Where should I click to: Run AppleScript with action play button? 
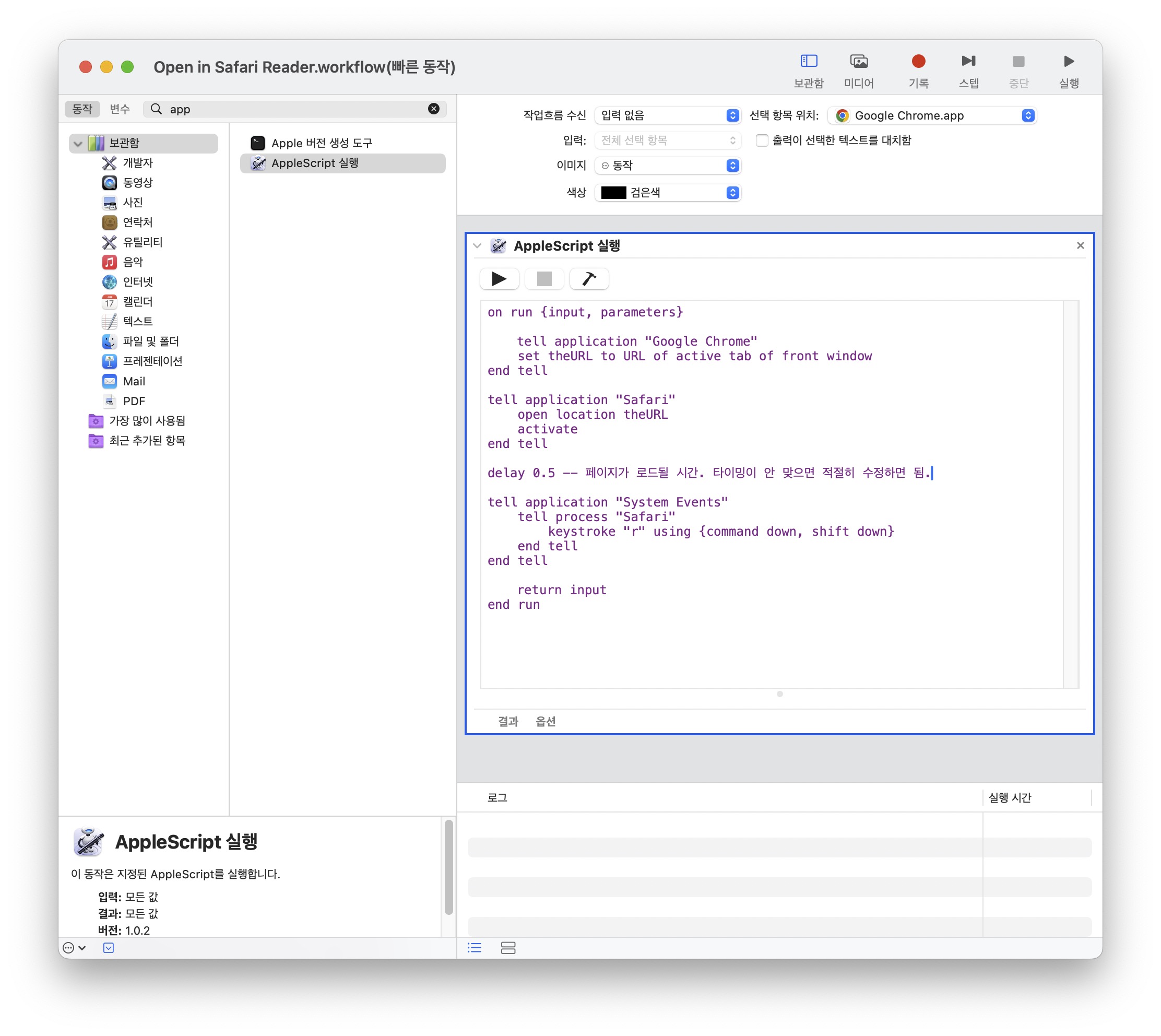[x=499, y=279]
